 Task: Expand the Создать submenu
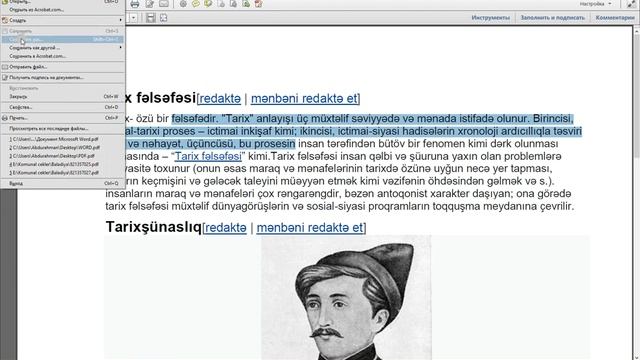pos(62,20)
